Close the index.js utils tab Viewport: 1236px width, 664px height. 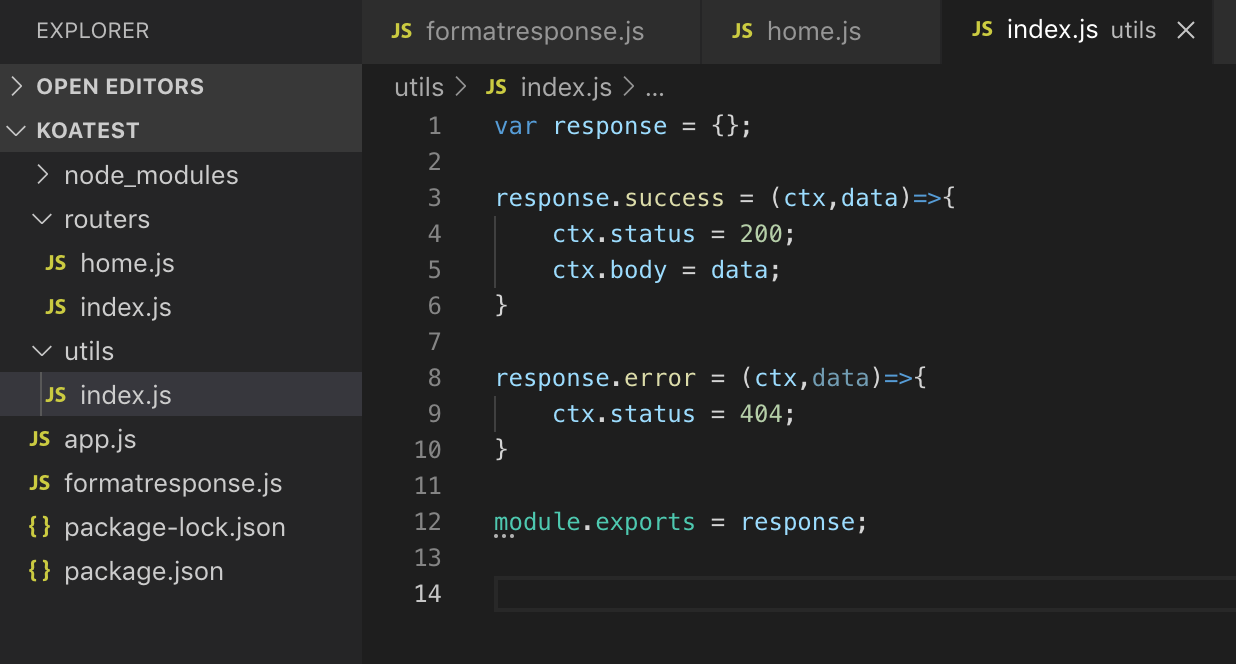[x=1186, y=31]
